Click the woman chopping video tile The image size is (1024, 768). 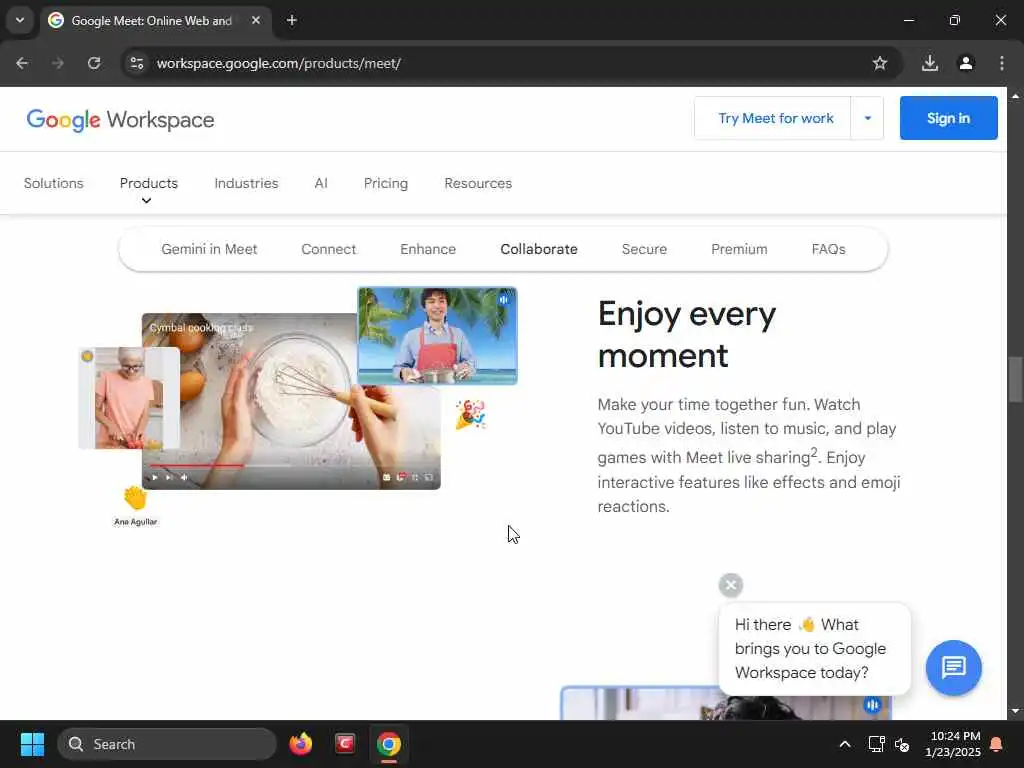point(129,398)
